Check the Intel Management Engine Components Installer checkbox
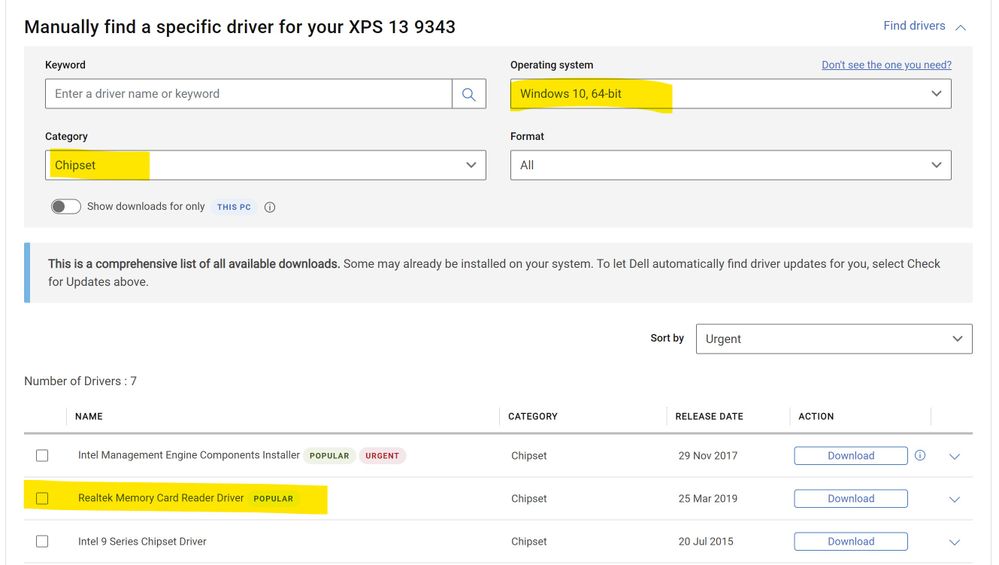Screen dimensions: 999x565 pos(42,455)
